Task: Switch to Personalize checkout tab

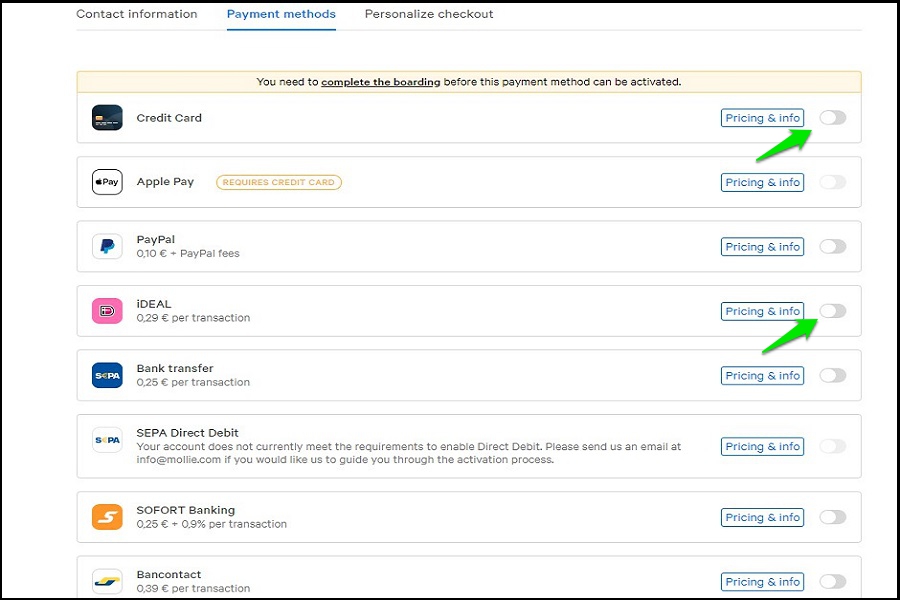Action: click(429, 14)
